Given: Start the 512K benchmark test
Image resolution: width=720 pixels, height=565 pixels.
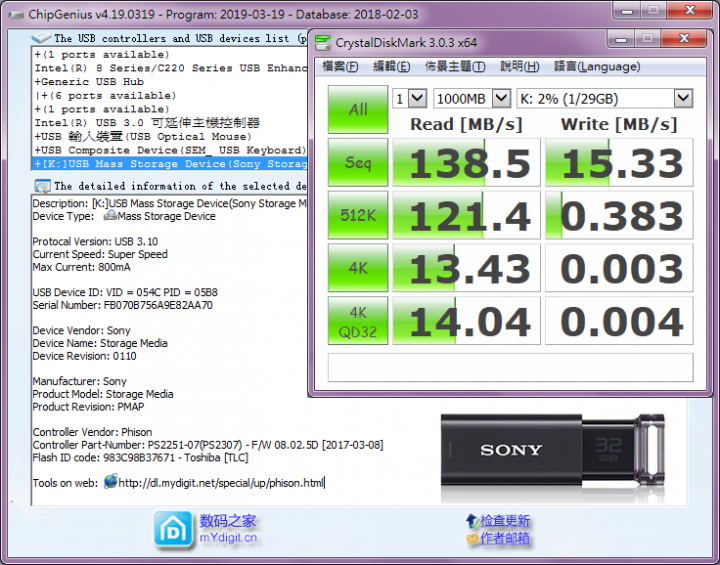Looking at the screenshot, I should pos(358,215).
